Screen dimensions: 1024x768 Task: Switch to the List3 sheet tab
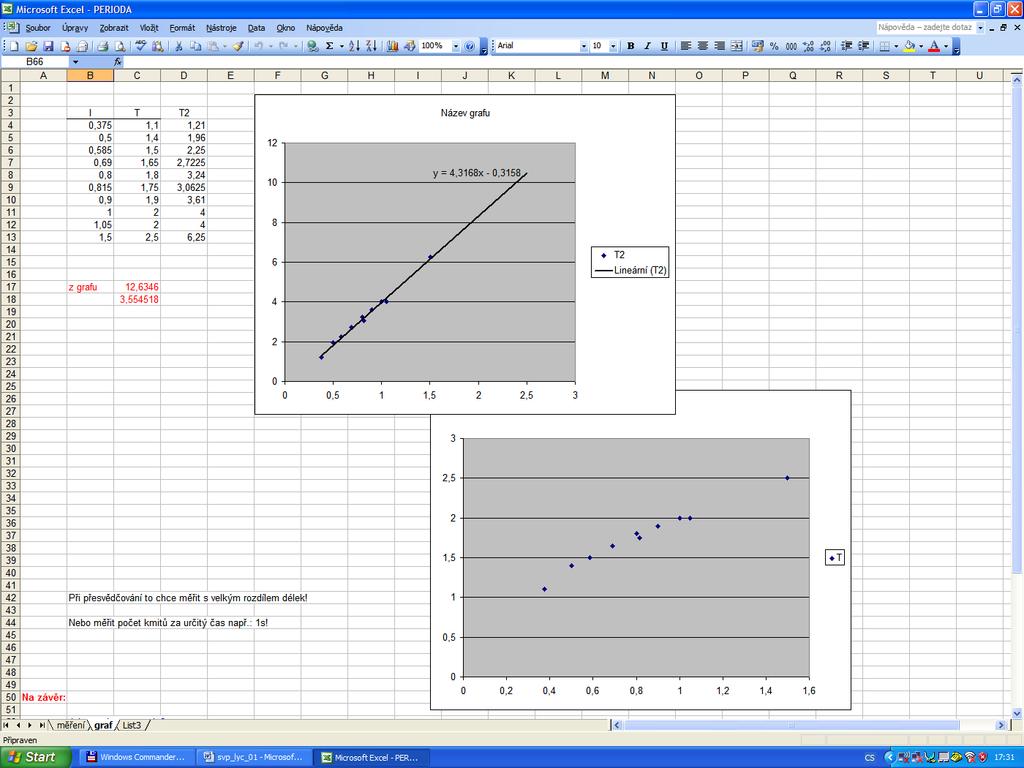click(x=132, y=725)
